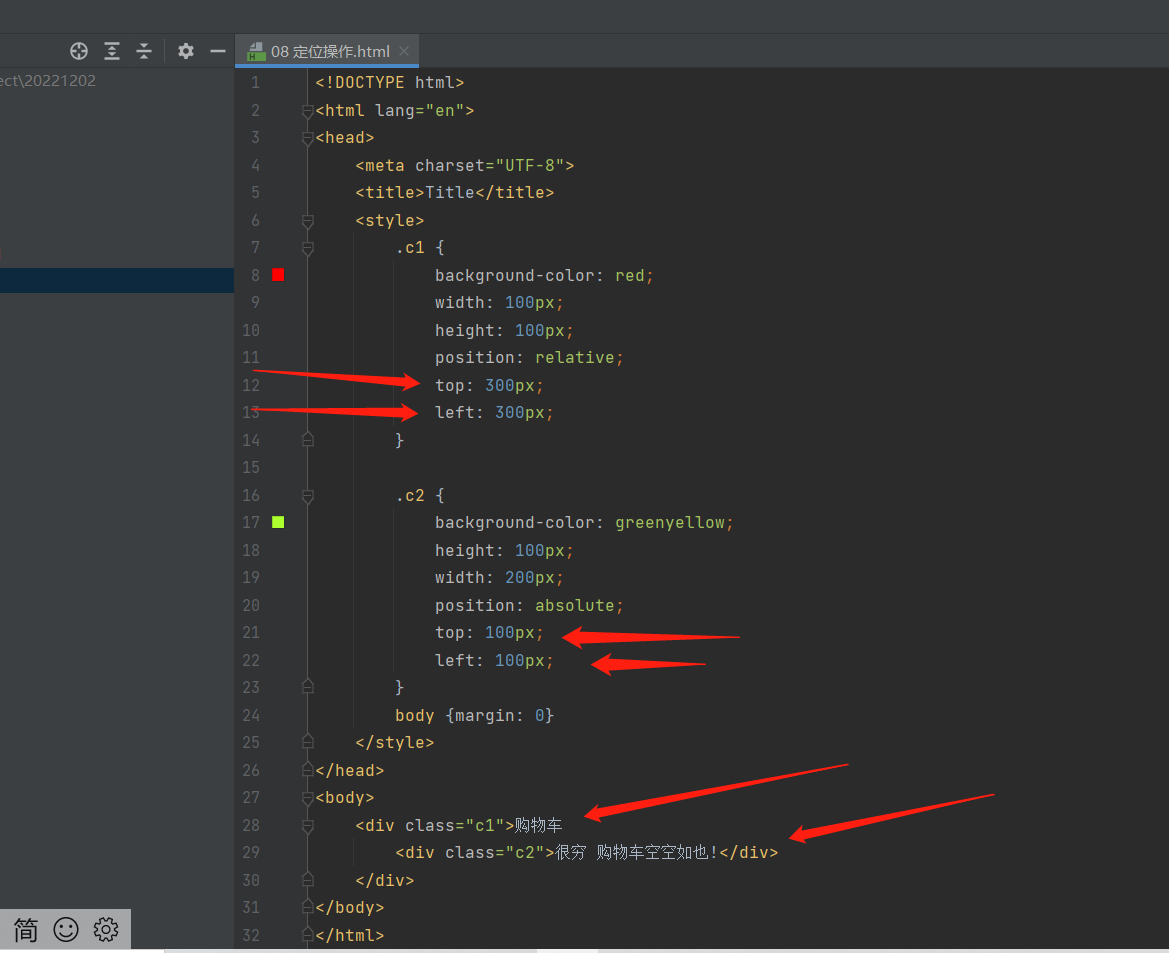
Task: Collapse the .c1 rule fold on line 7
Action: tap(307, 248)
